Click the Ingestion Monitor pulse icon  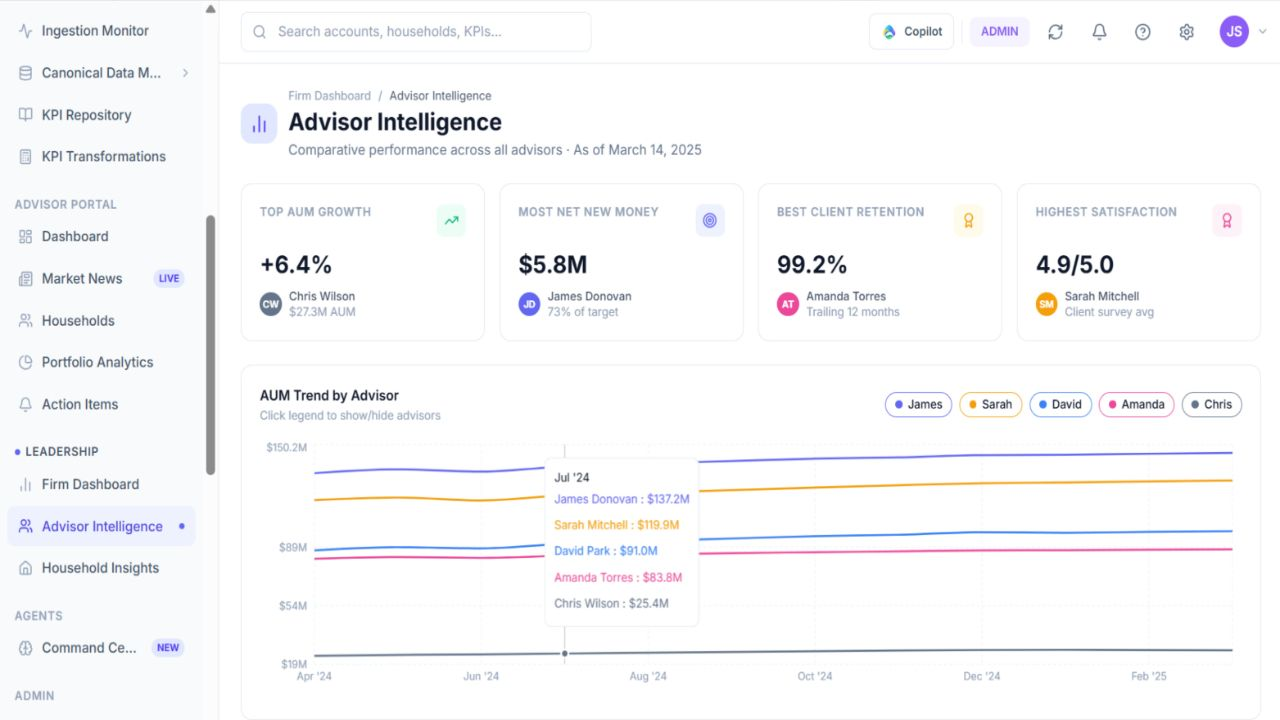26,31
